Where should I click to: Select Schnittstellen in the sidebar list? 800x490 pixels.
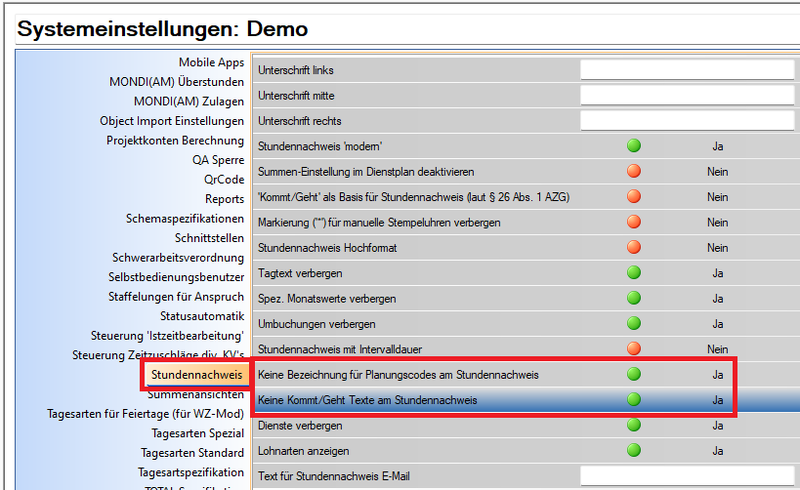pos(209,238)
